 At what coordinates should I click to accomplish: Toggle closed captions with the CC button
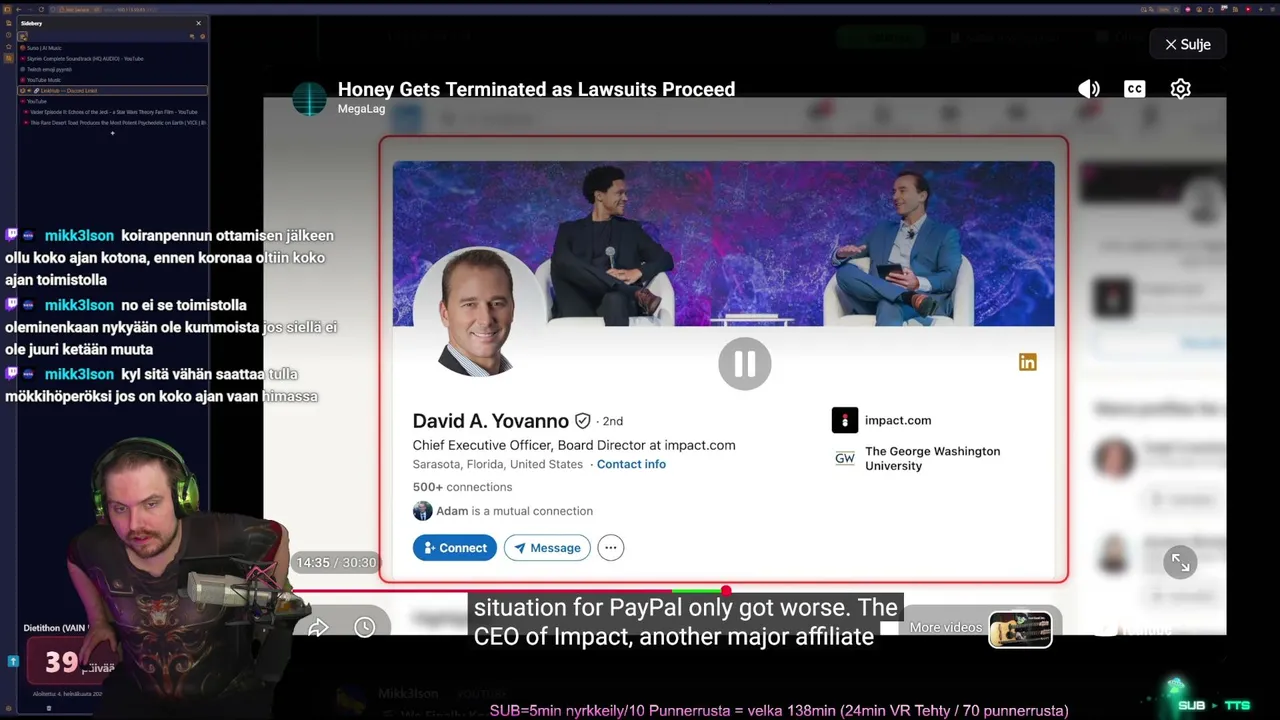[1135, 89]
